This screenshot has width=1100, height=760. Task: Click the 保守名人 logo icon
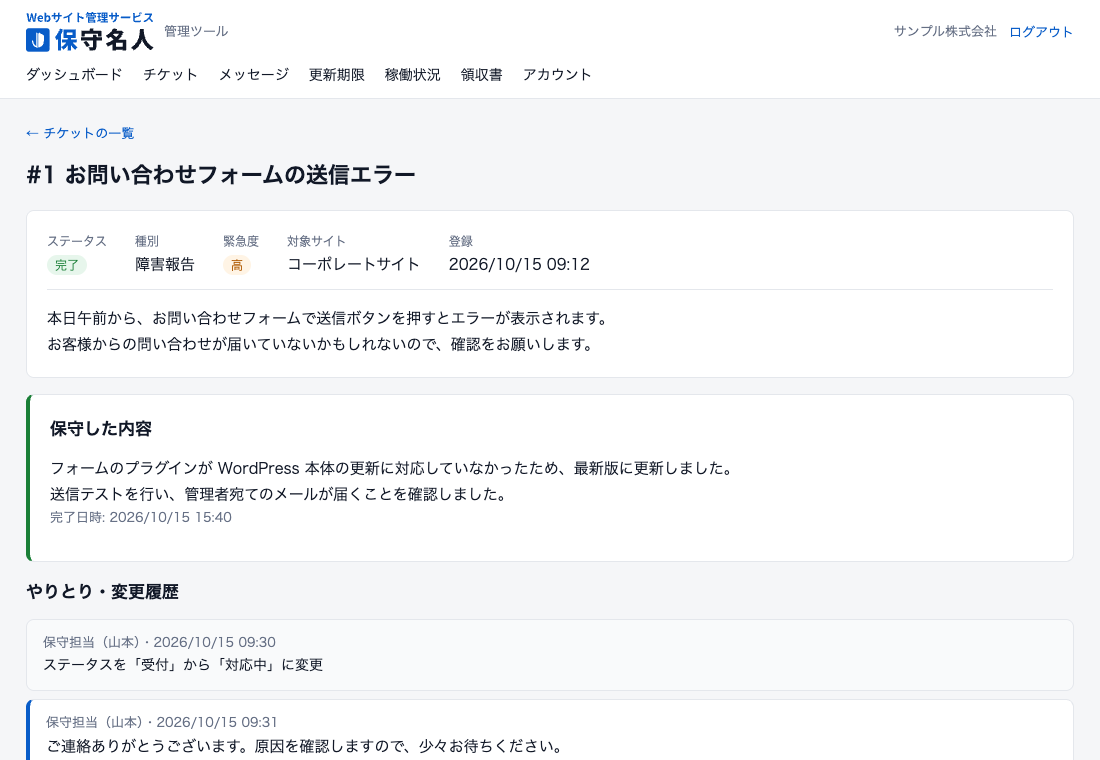point(38,40)
